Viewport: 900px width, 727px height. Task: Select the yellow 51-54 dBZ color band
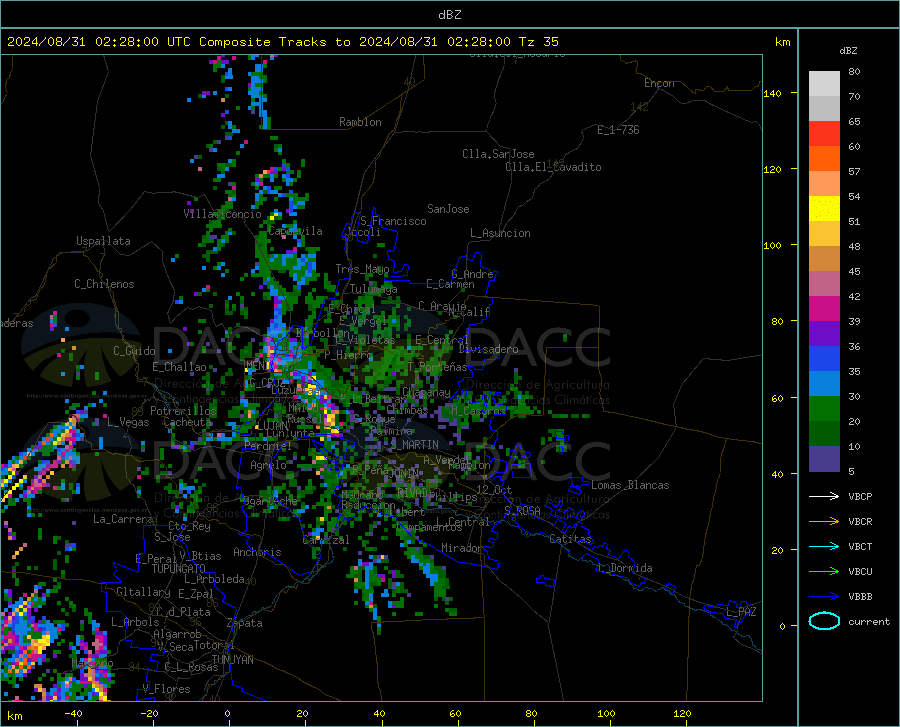(824, 209)
